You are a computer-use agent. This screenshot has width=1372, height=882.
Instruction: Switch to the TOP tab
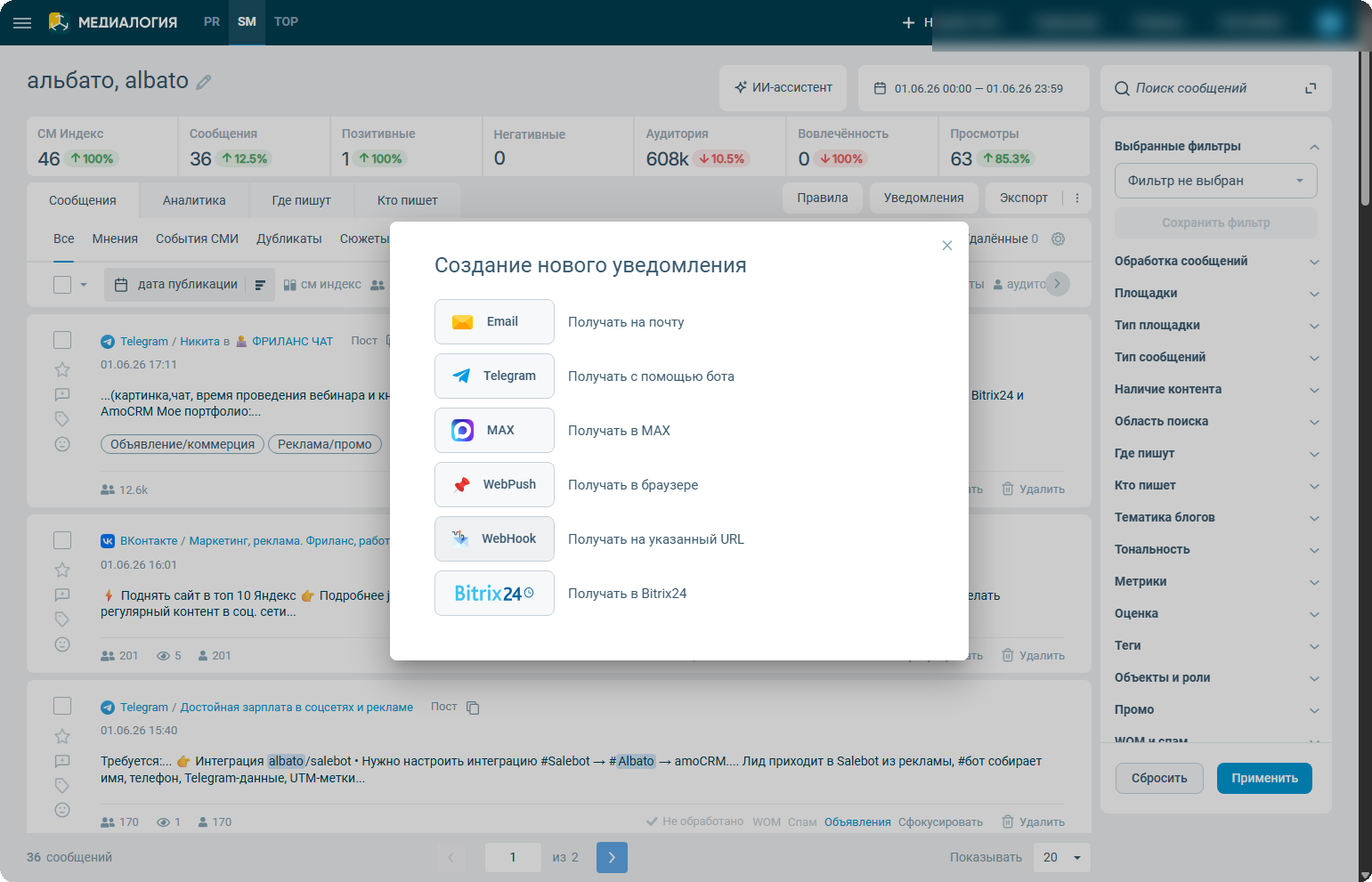[286, 21]
